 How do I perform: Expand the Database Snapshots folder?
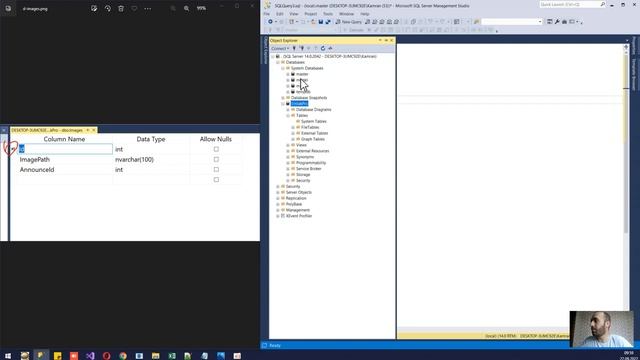tap(282, 98)
